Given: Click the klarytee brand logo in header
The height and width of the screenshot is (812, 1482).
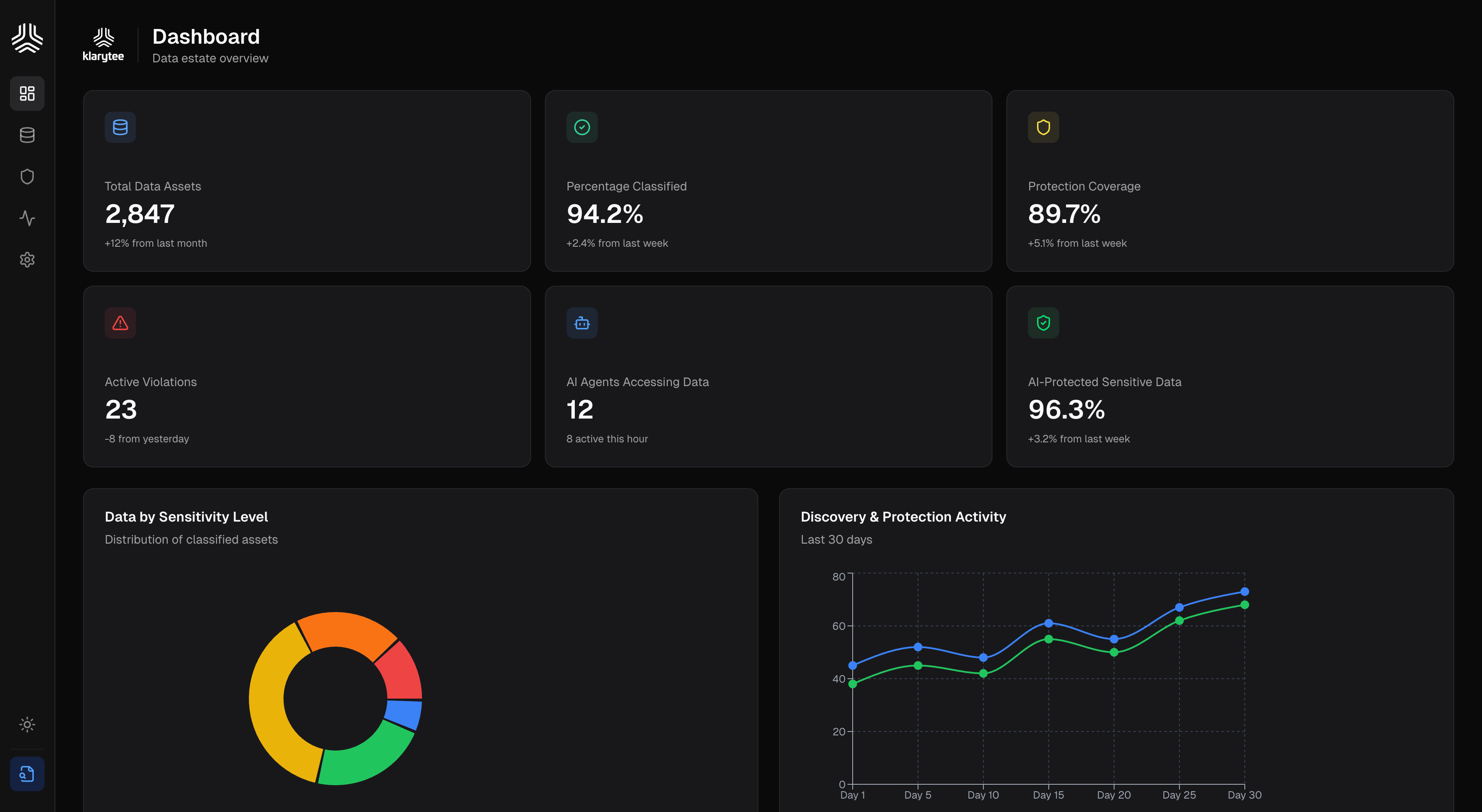Looking at the screenshot, I should (103, 45).
